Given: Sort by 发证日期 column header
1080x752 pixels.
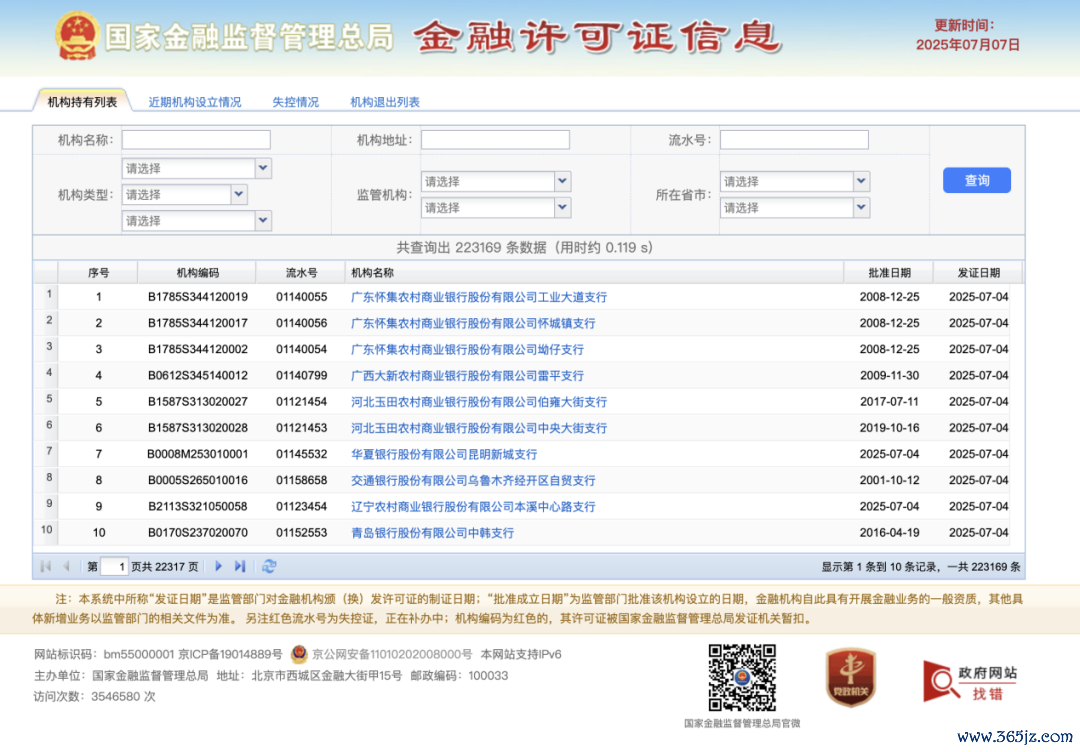Looking at the screenshot, I should [x=978, y=273].
